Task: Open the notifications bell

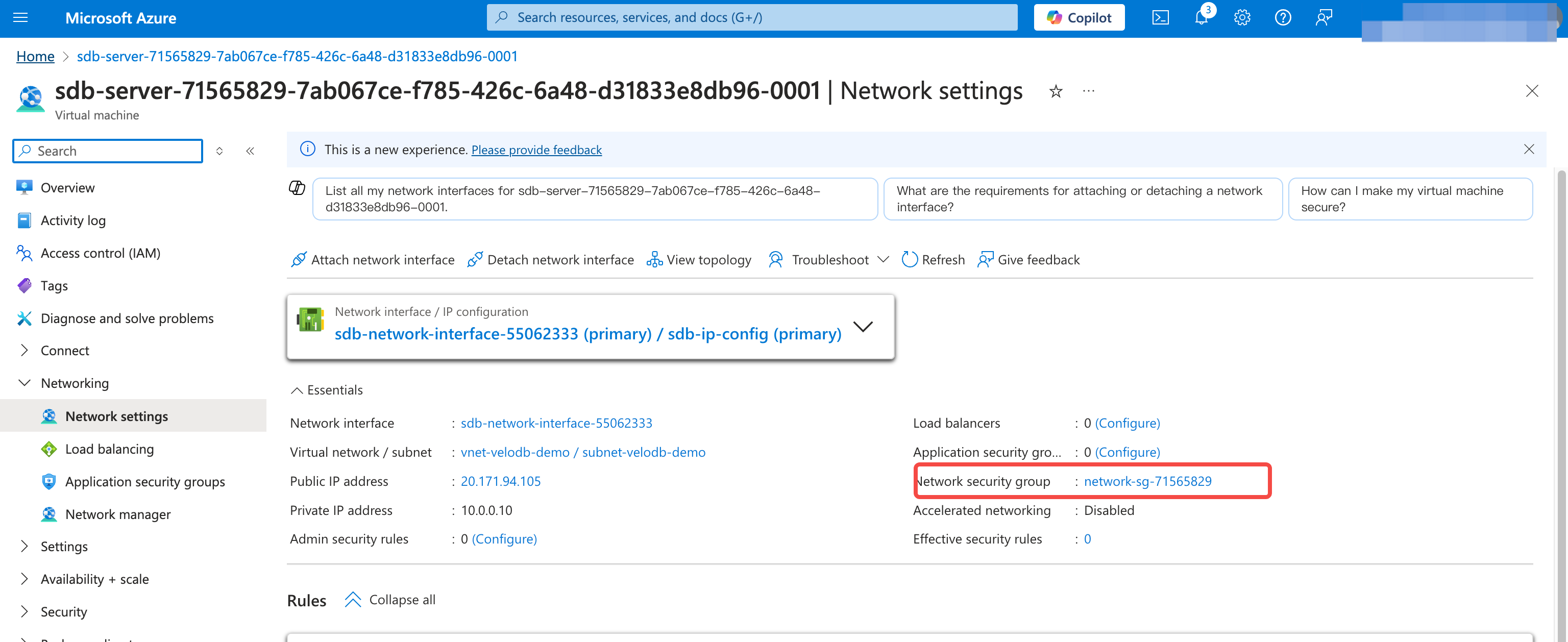Action: (1201, 18)
